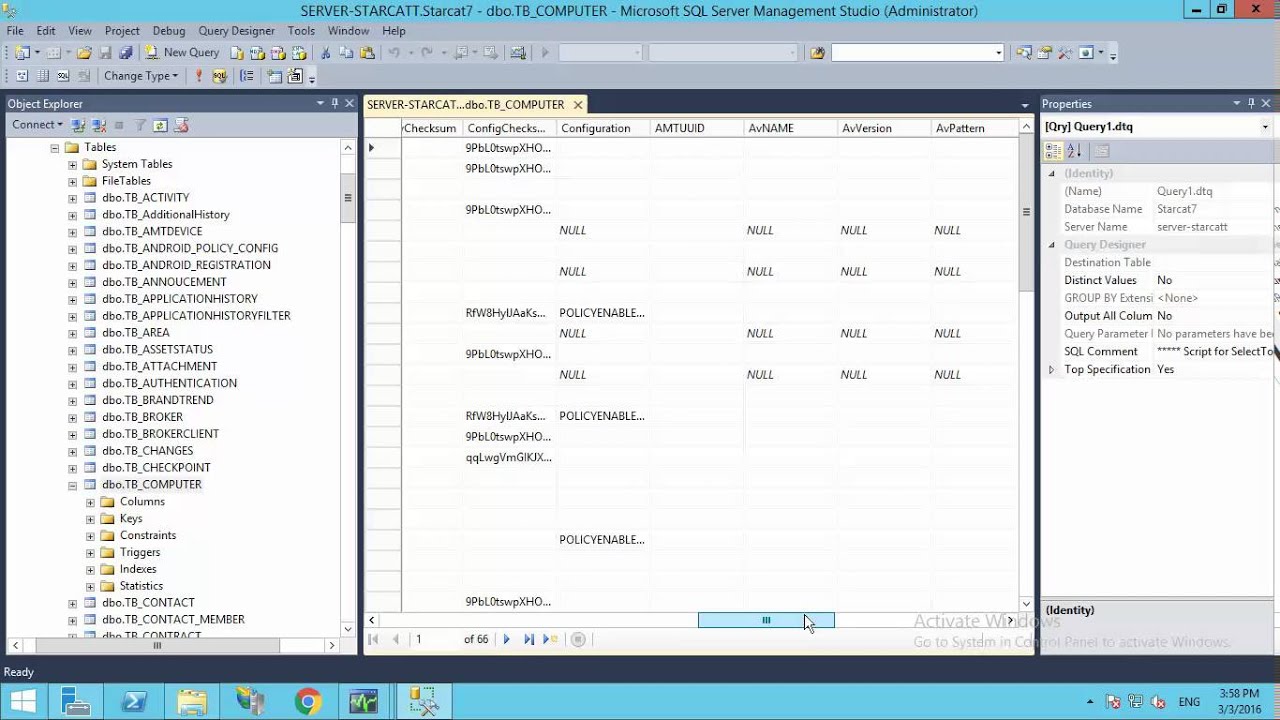Click the Add Table icon

(275, 76)
